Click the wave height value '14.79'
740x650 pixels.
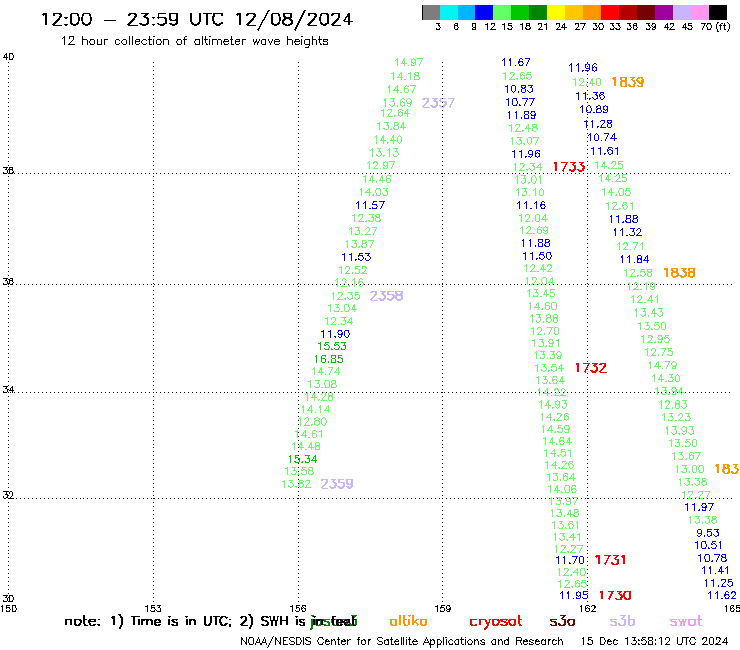(662, 365)
